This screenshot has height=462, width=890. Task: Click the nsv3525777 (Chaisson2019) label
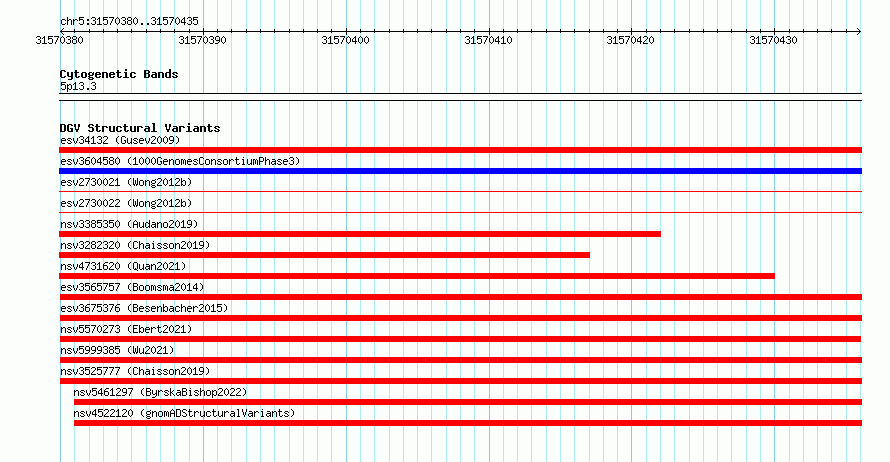tap(135, 371)
